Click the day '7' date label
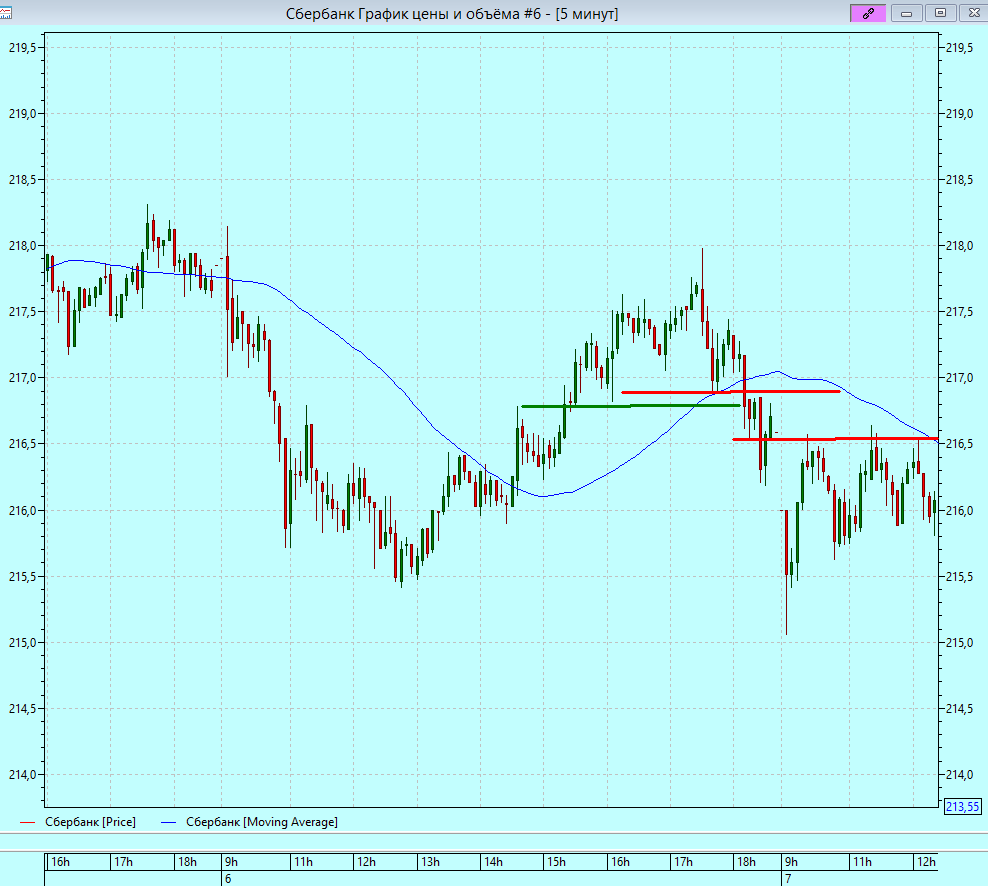Viewport: 988px width, 886px height. pyautogui.click(x=788, y=878)
